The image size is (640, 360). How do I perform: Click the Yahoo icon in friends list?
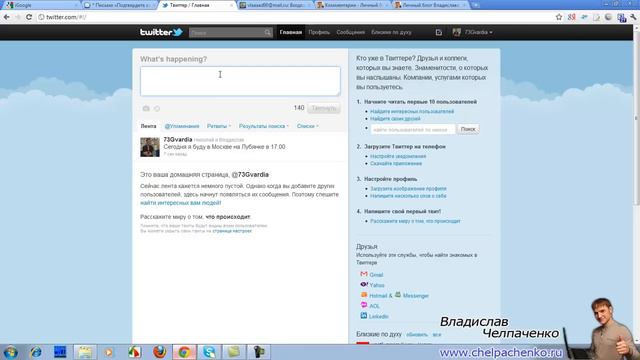tap(364, 284)
